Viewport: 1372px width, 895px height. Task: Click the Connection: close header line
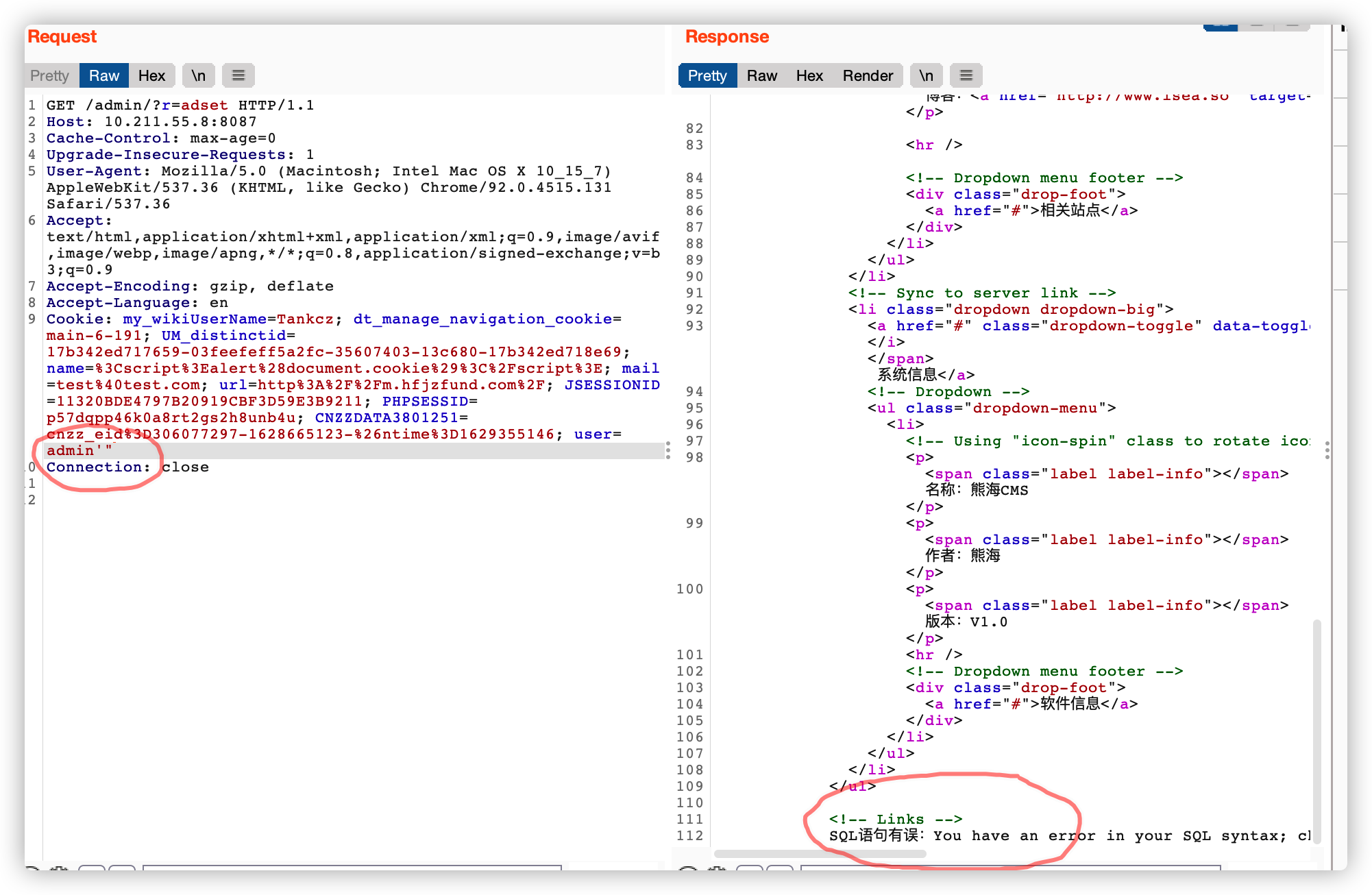point(127,467)
